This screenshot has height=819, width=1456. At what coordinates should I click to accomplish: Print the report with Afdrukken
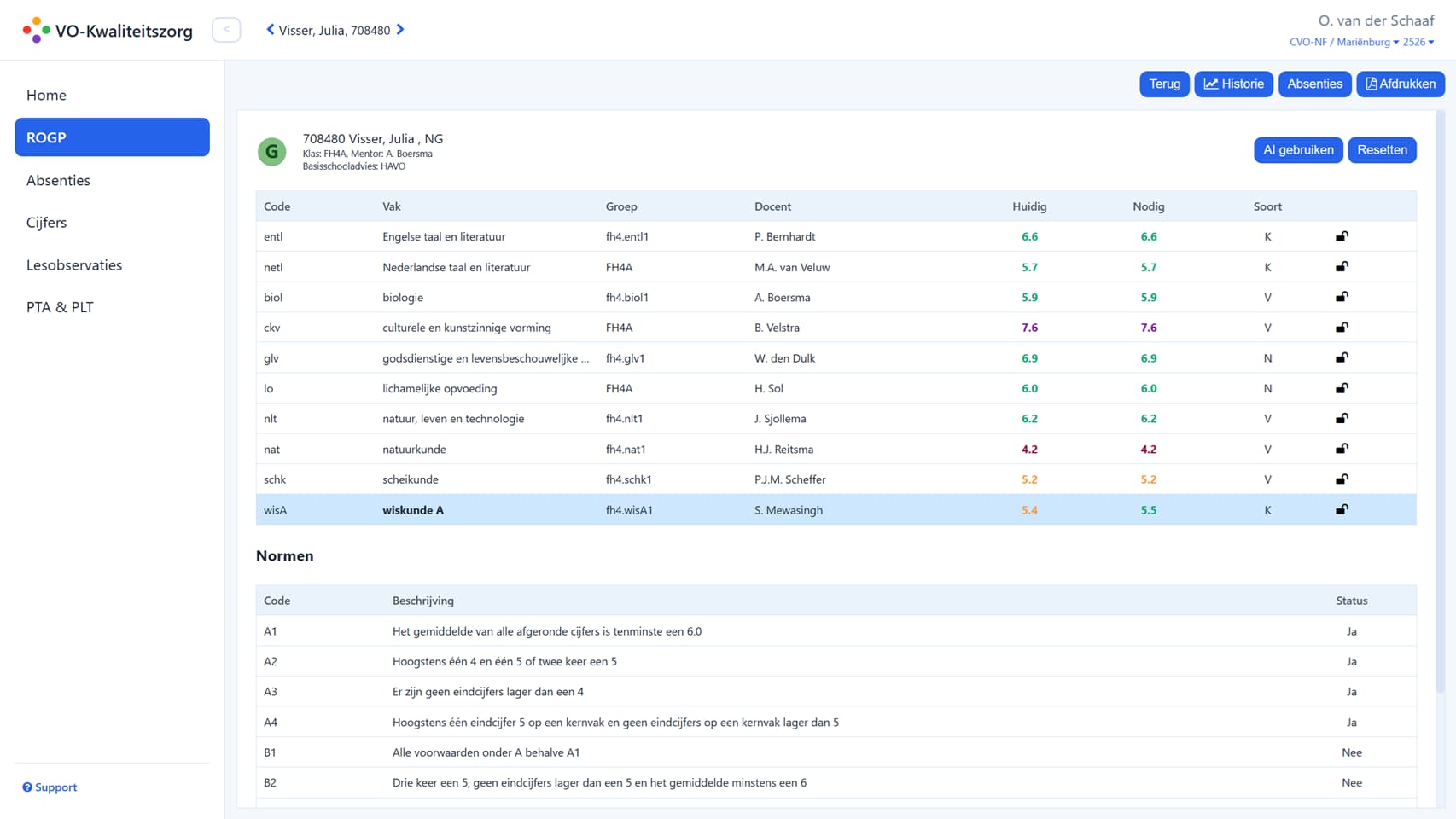coord(1401,84)
